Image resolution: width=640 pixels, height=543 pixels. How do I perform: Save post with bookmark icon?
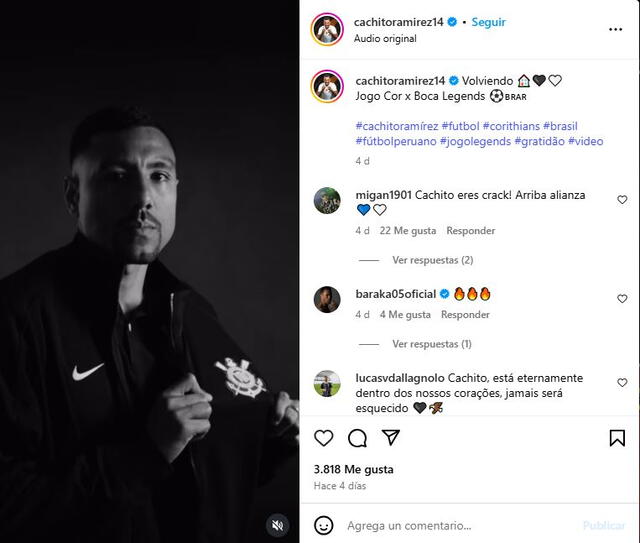[x=617, y=438]
